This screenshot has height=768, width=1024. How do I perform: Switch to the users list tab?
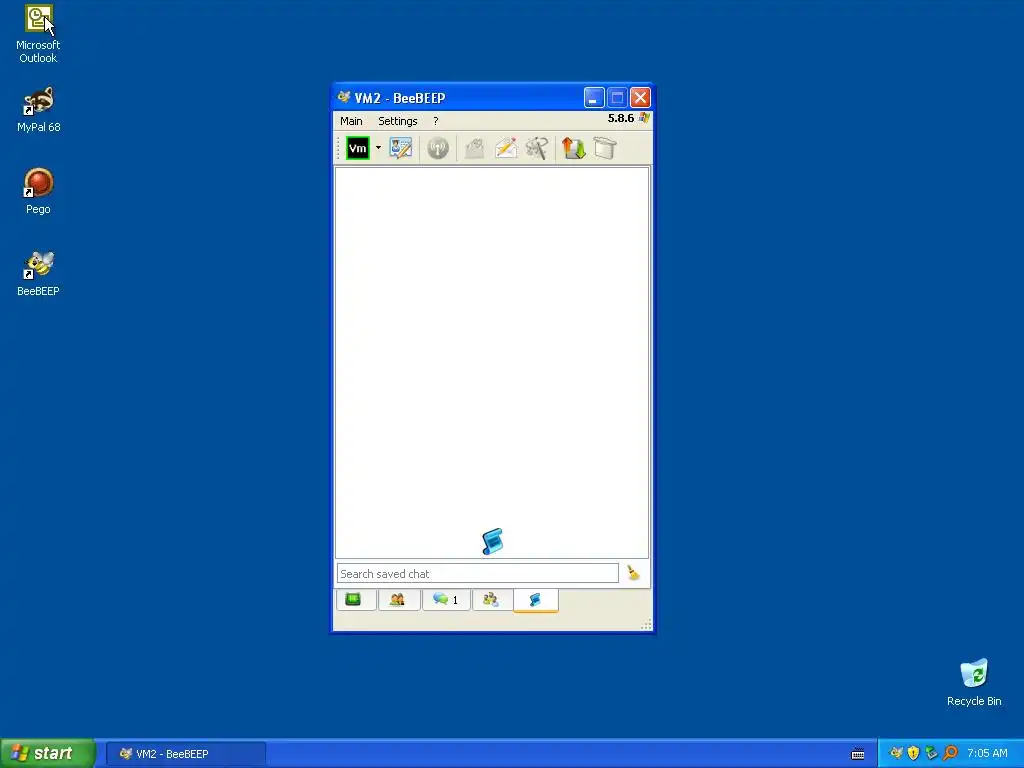coord(397,599)
